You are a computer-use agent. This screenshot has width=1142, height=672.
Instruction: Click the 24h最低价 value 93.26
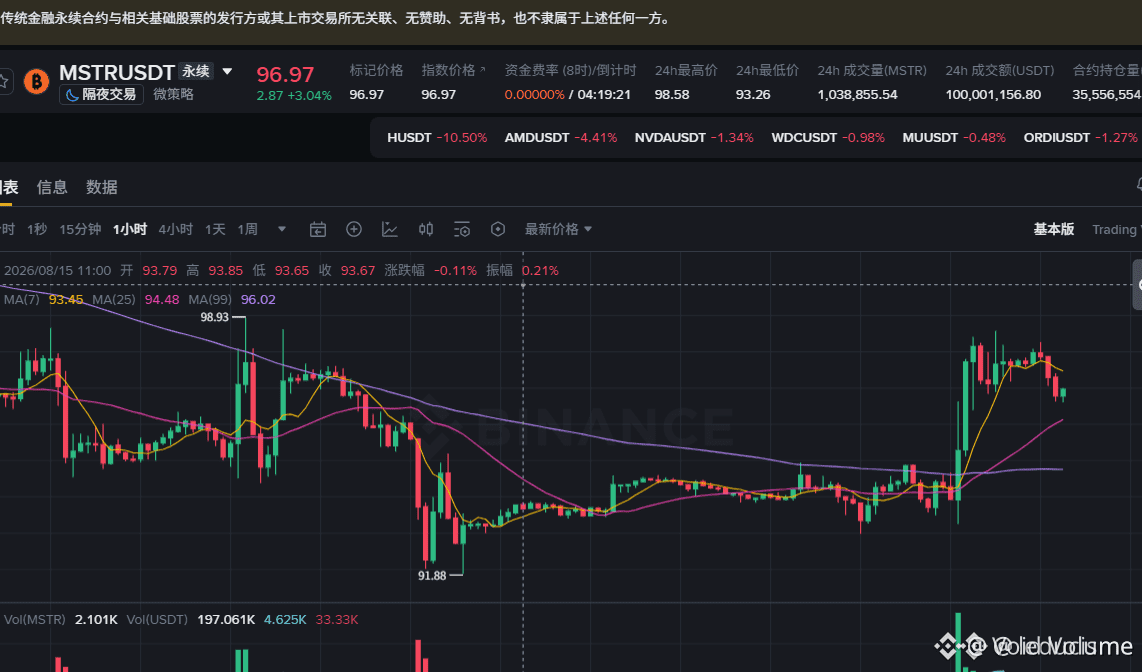(753, 95)
